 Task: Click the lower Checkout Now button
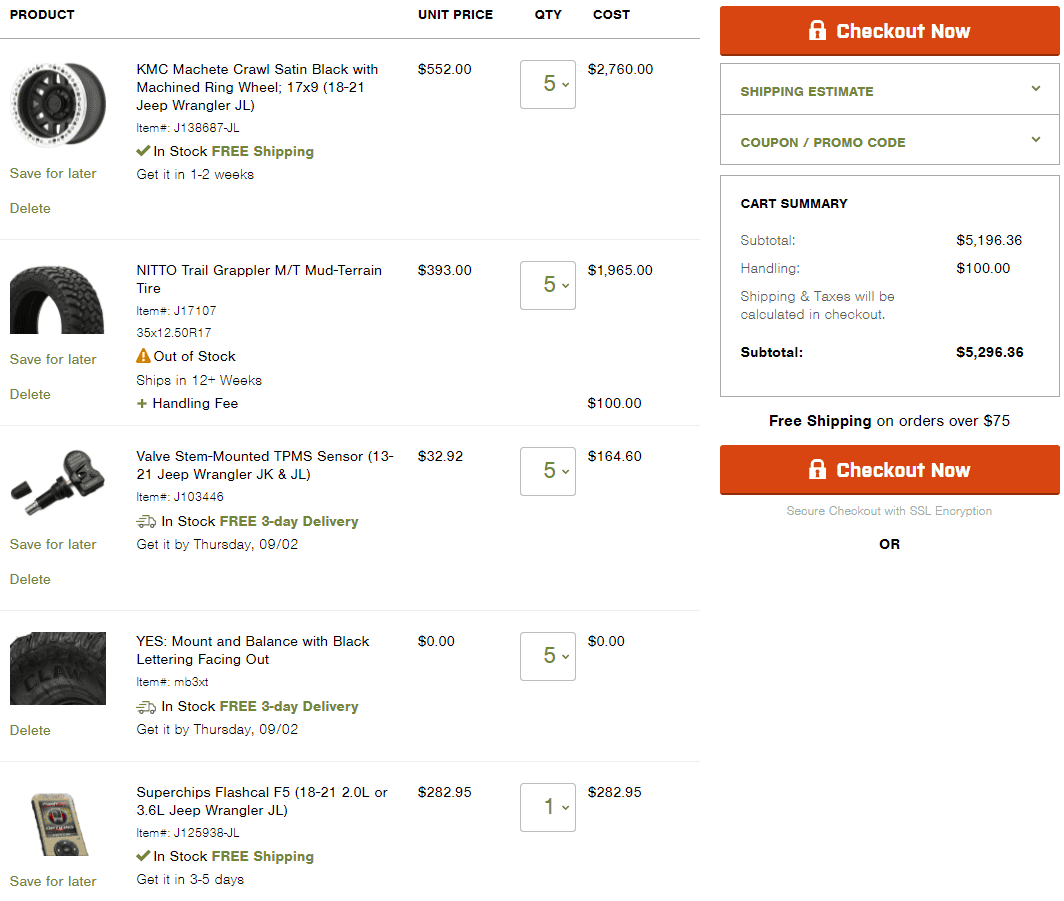coord(889,469)
